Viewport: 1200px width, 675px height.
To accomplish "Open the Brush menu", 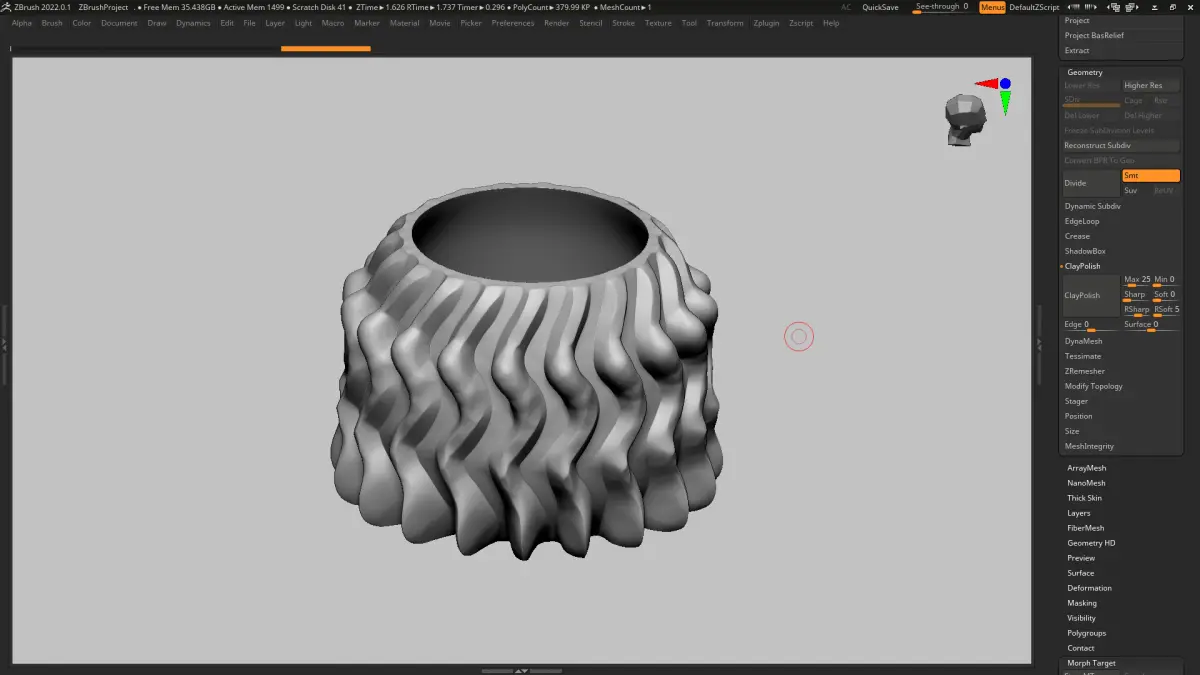I will tap(52, 23).
